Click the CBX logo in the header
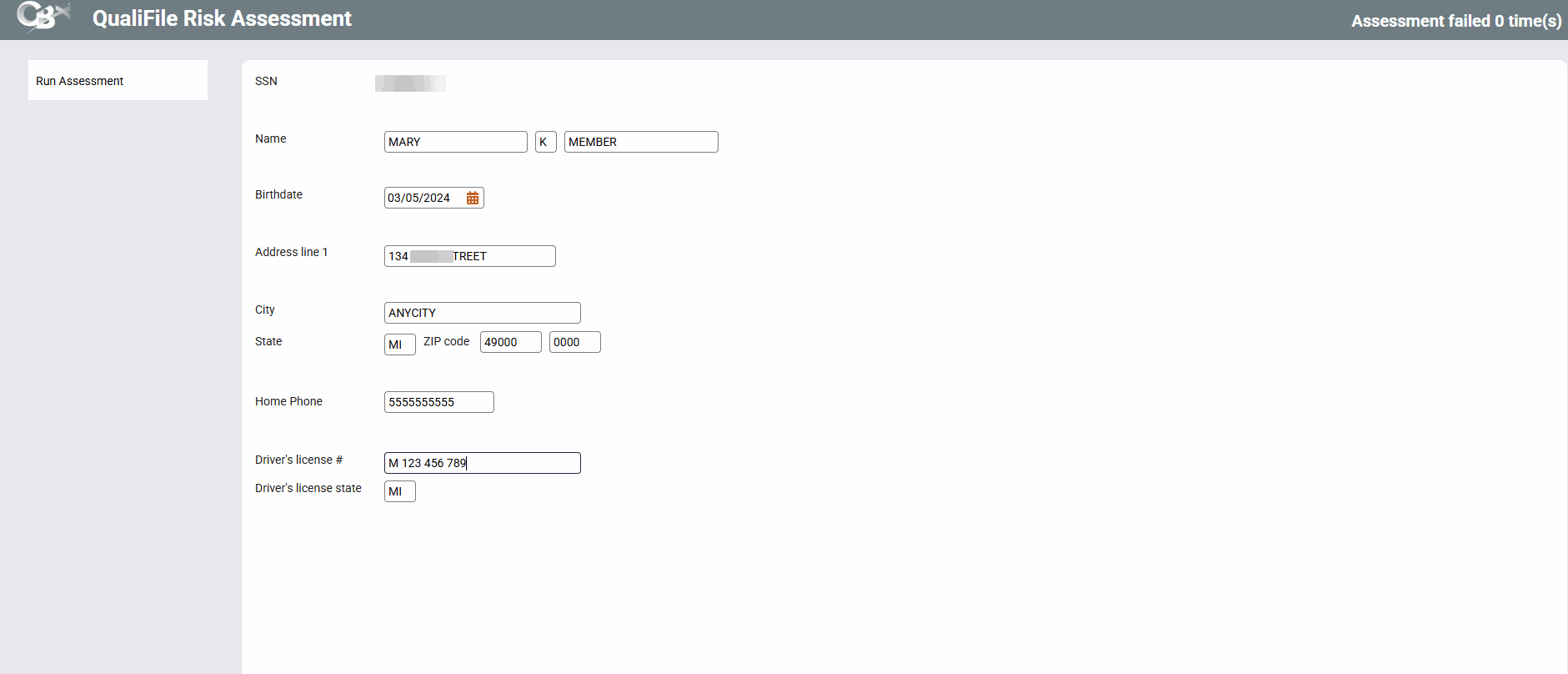 [43, 17]
